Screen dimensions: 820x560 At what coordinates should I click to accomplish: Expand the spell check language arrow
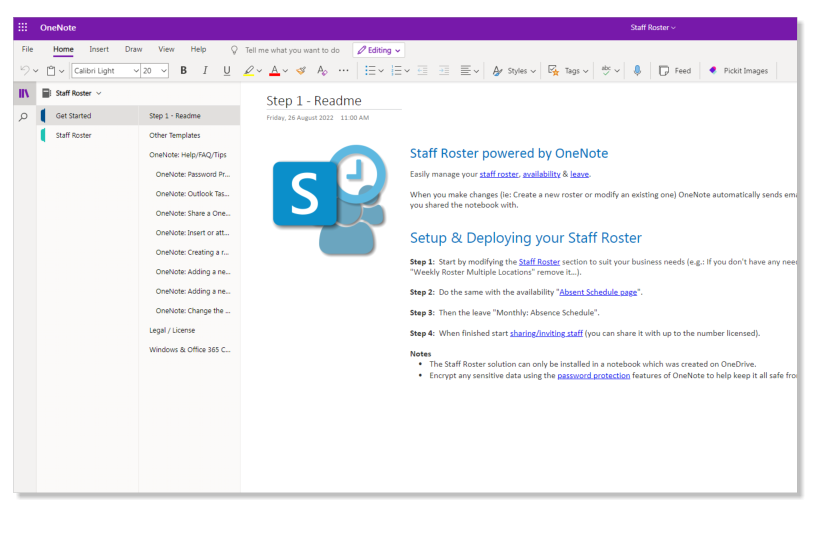pyautogui.click(x=617, y=71)
